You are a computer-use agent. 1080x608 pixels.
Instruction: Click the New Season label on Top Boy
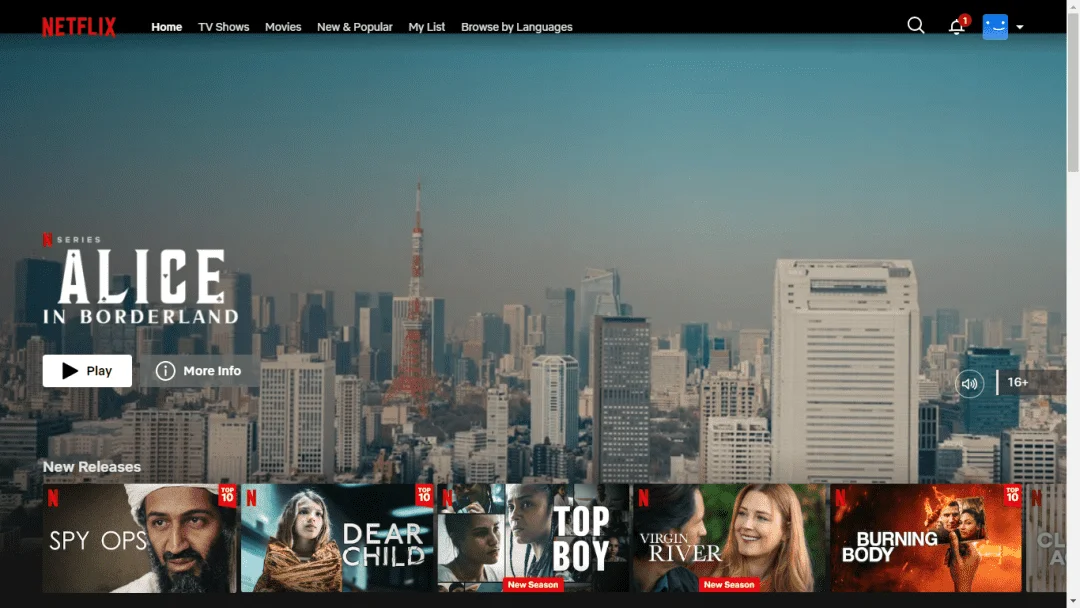pyautogui.click(x=533, y=585)
